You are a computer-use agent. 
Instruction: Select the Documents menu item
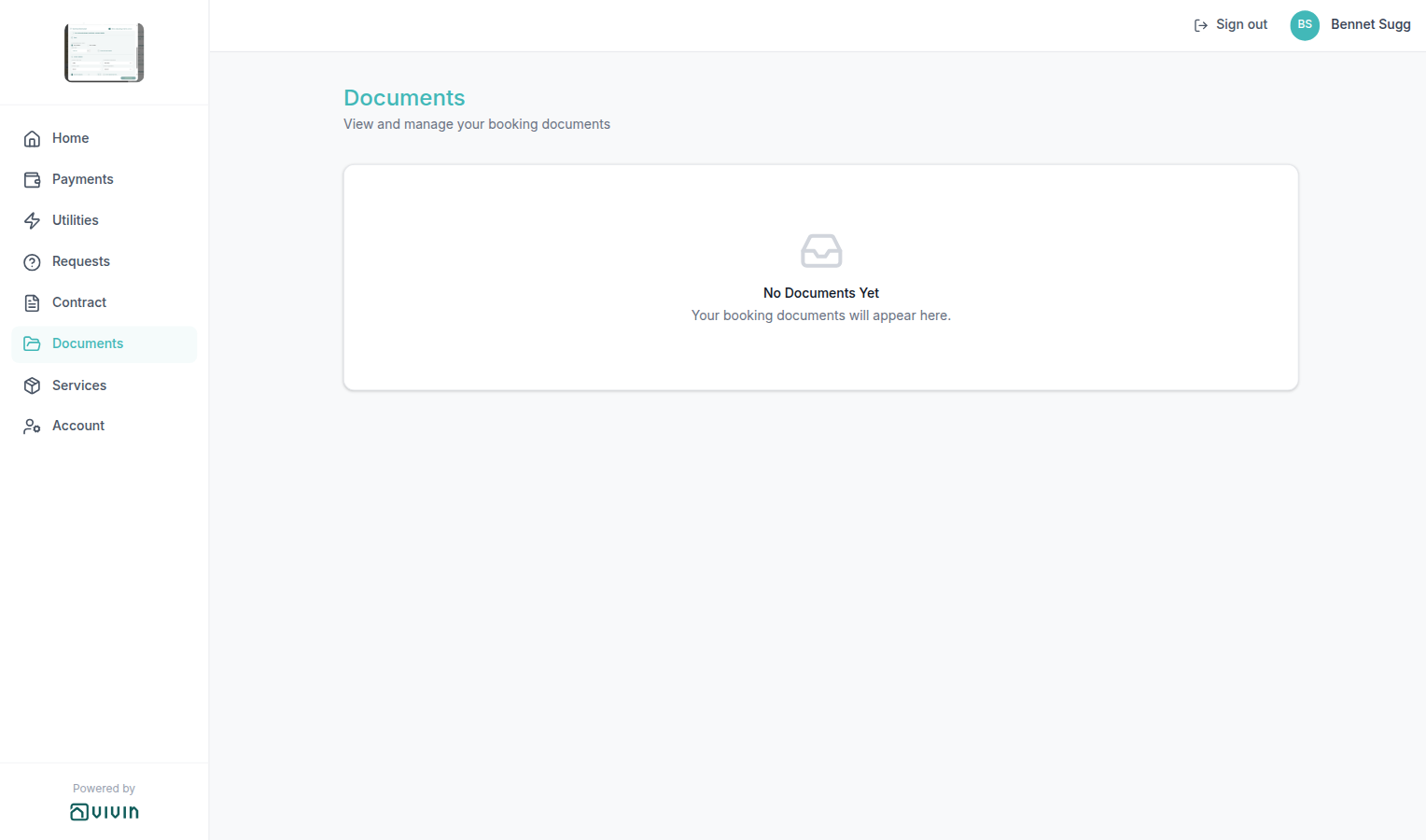pos(104,344)
